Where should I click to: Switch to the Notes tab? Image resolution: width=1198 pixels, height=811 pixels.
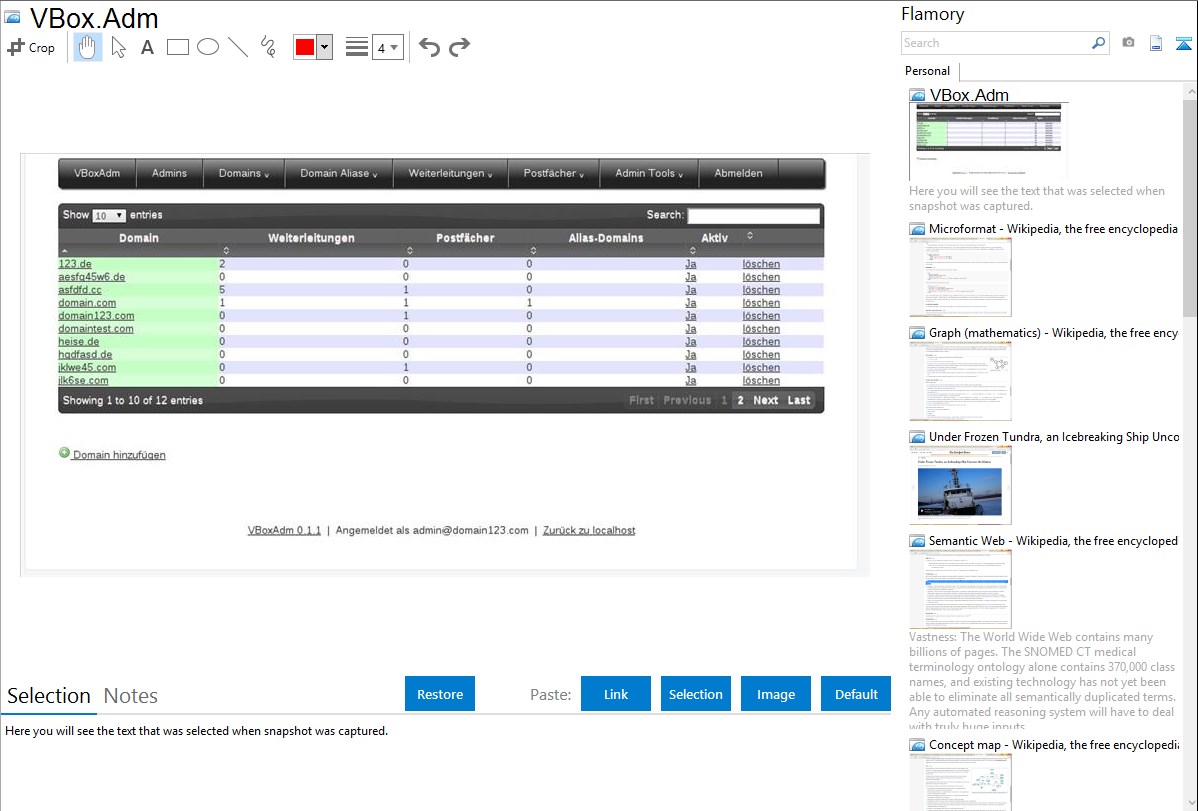click(x=131, y=696)
